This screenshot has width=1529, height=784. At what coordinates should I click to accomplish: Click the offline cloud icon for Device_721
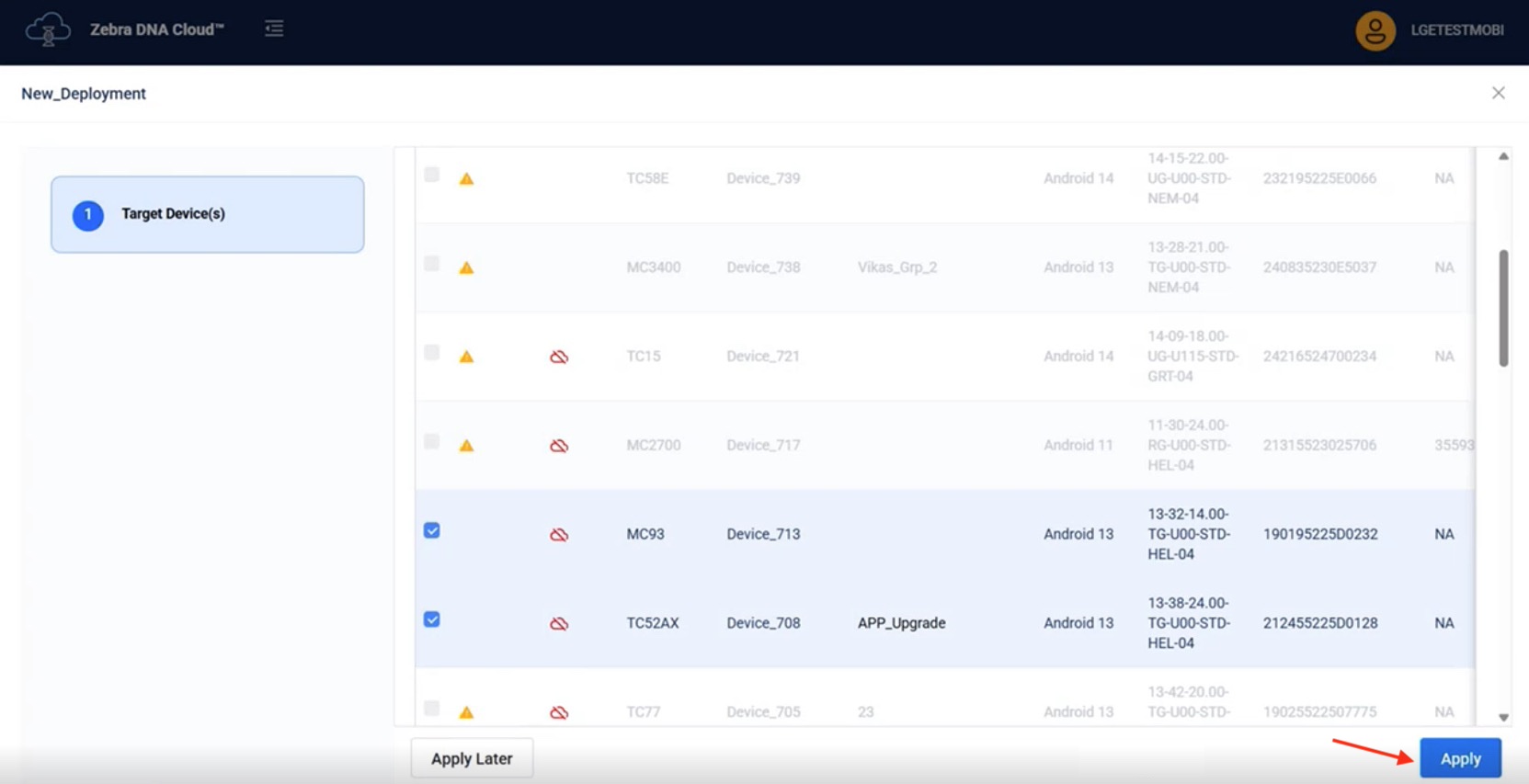pyautogui.click(x=558, y=357)
